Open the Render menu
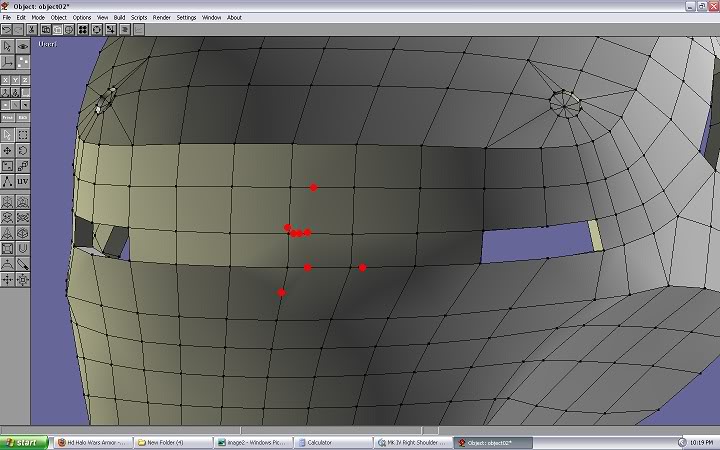Image resolution: width=720 pixels, height=450 pixels. click(x=162, y=17)
